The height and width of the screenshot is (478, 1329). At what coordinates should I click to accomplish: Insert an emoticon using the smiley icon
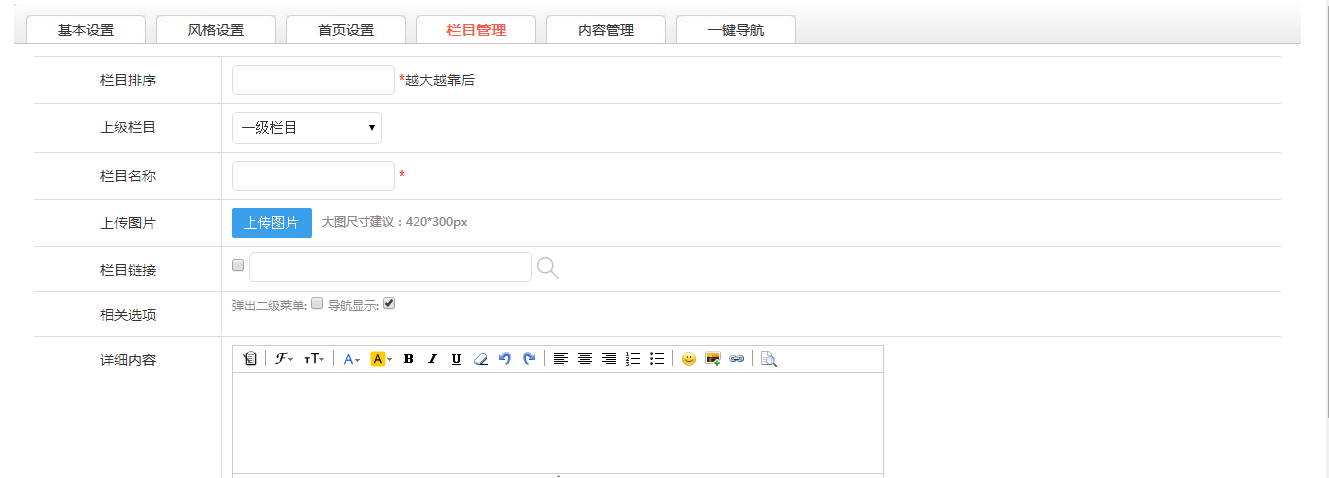688,359
